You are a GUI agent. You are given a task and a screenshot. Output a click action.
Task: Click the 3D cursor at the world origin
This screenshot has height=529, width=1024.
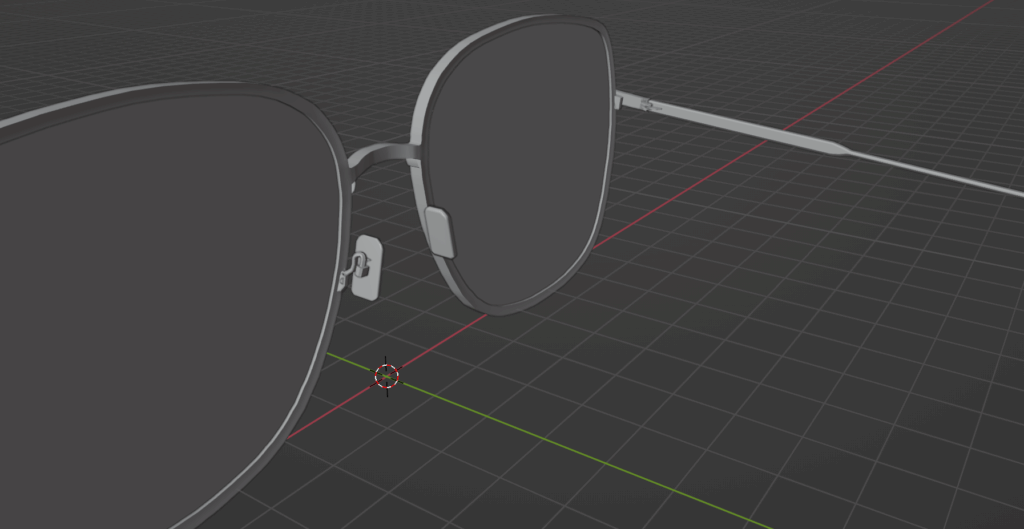[387, 375]
